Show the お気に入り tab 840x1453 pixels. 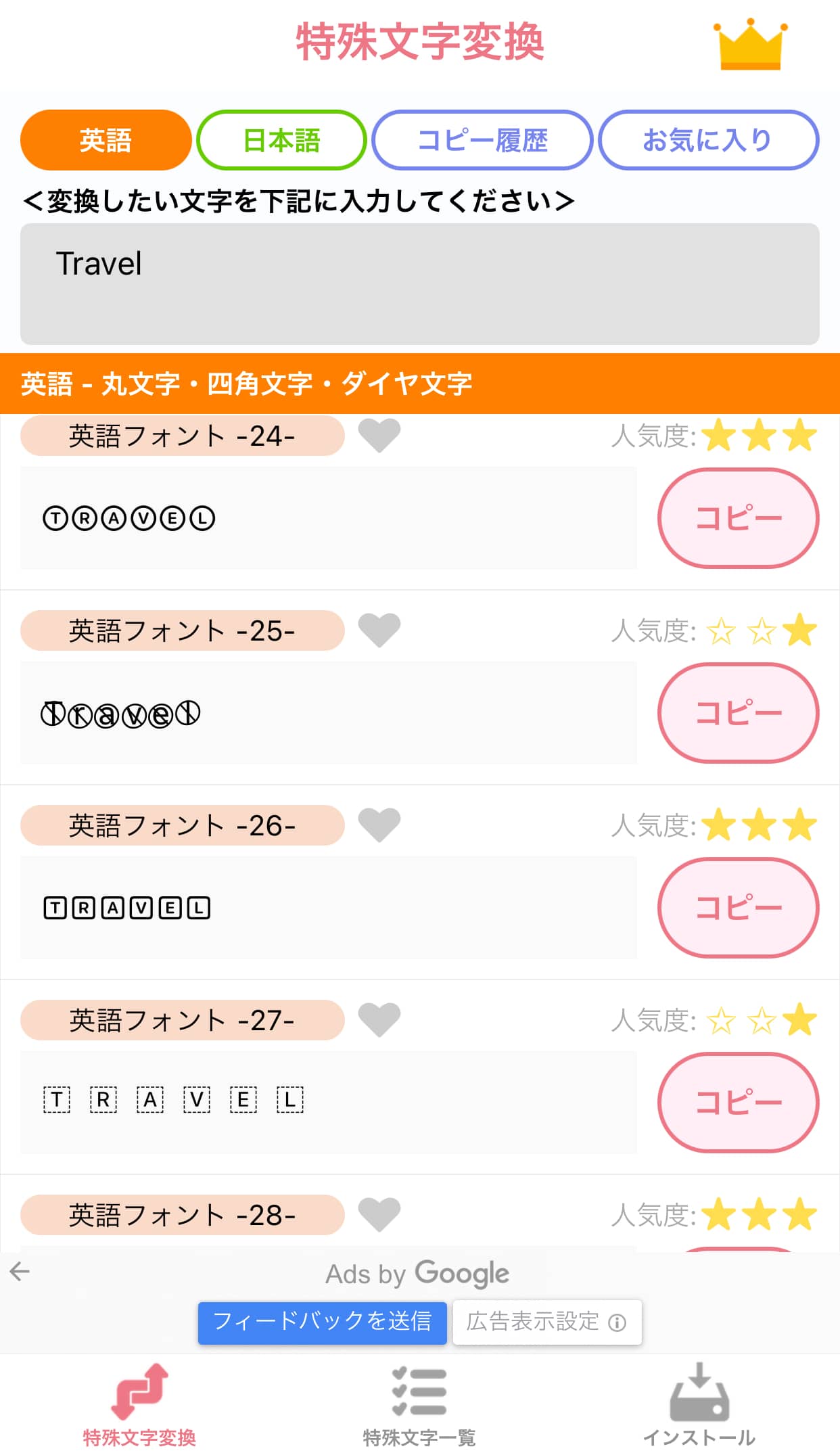(708, 140)
